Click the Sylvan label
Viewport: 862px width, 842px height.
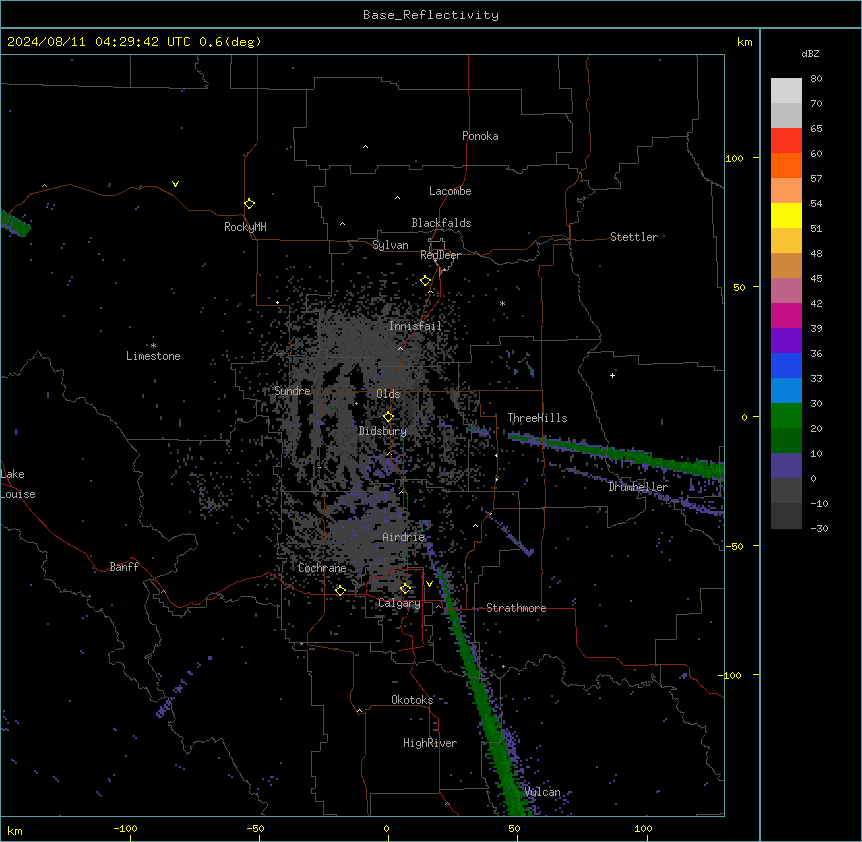coord(390,245)
